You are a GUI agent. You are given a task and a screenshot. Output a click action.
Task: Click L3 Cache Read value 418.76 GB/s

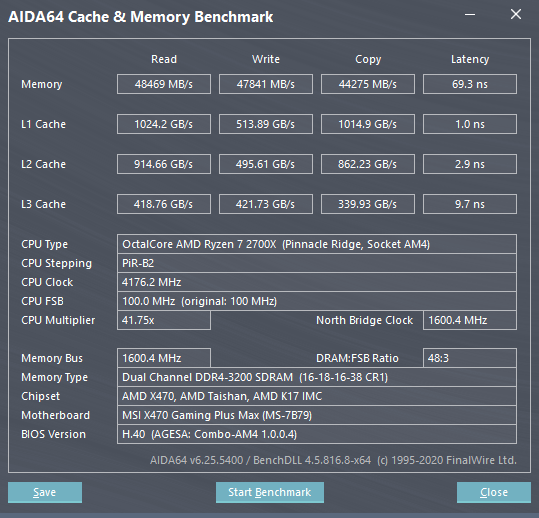coord(164,204)
